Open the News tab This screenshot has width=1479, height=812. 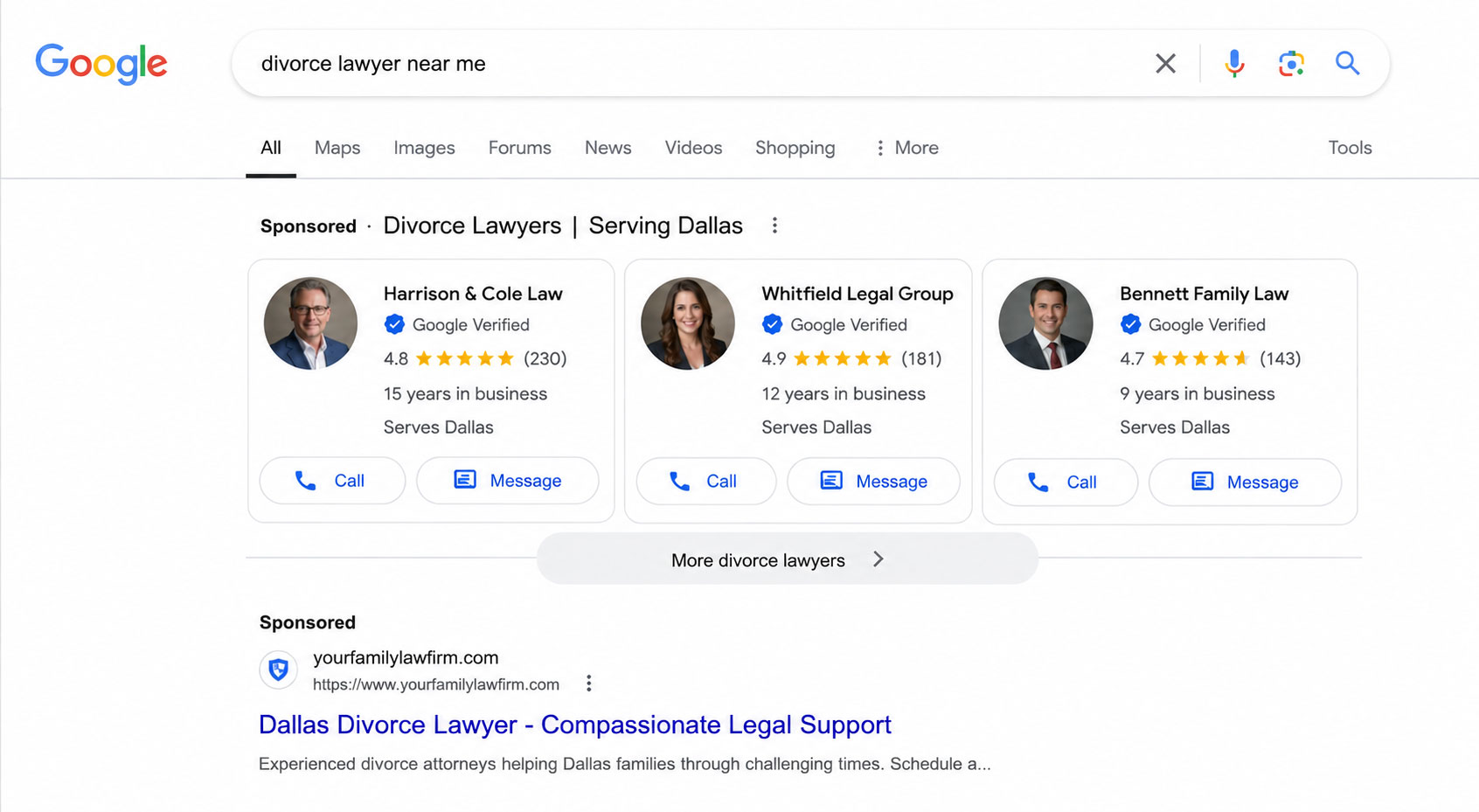(608, 148)
